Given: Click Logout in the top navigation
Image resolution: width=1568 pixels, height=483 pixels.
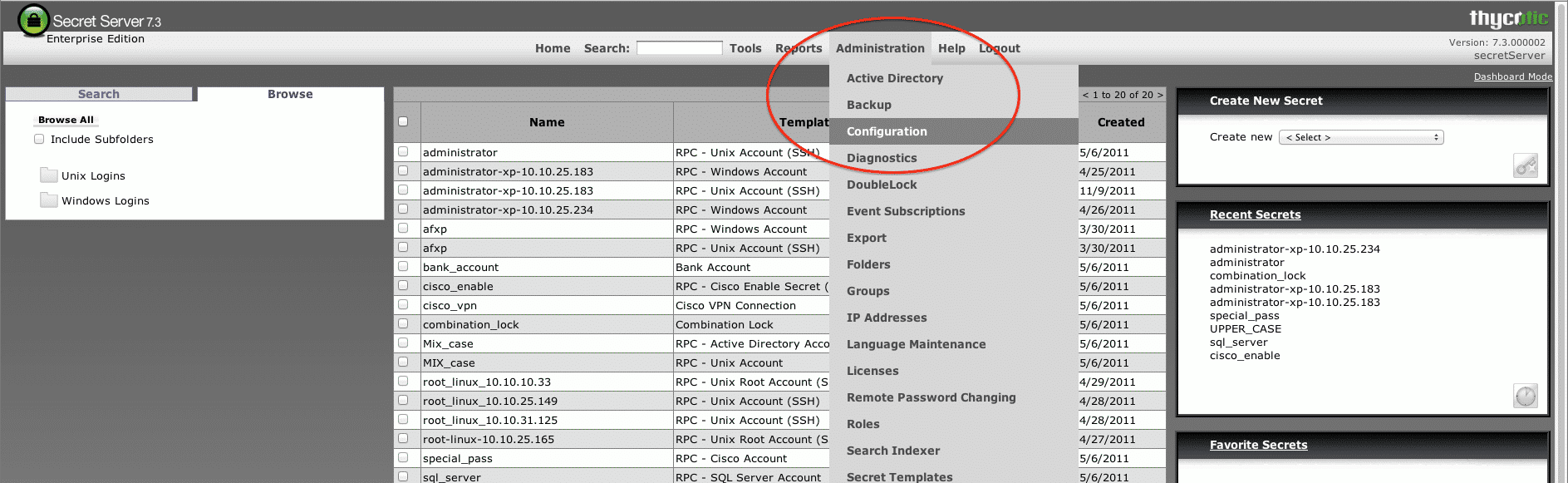Looking at the screenshot, I should [x=999, y=48].
